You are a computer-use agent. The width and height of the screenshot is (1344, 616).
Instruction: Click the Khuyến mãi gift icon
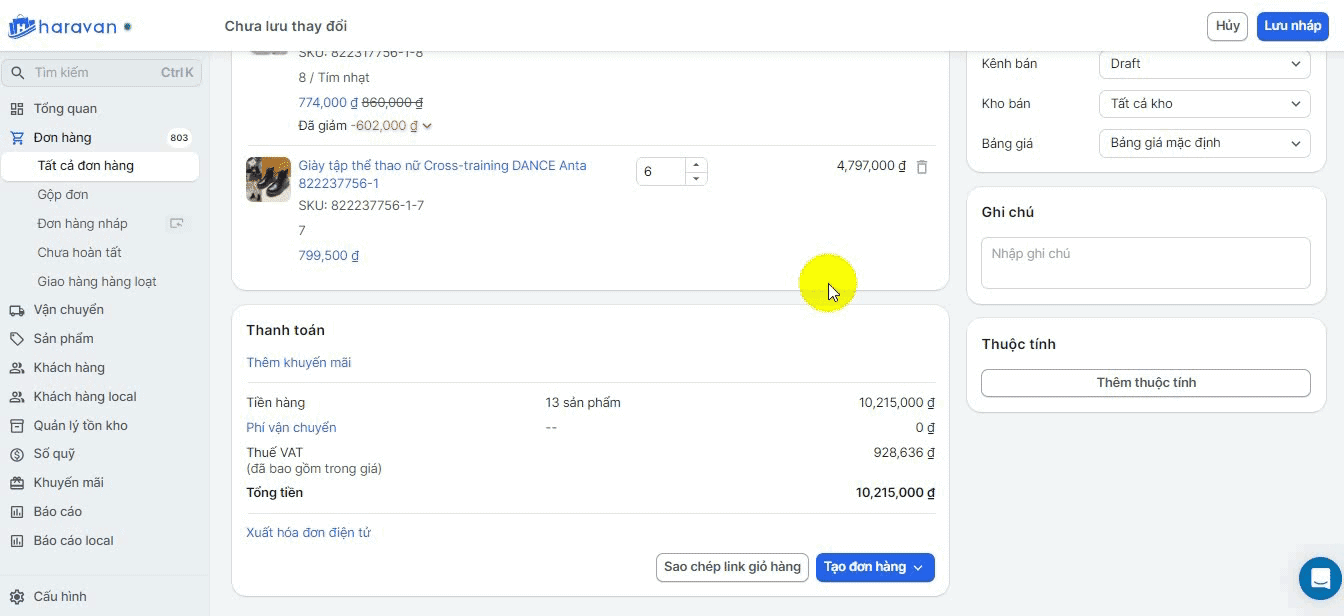point(16,483)
